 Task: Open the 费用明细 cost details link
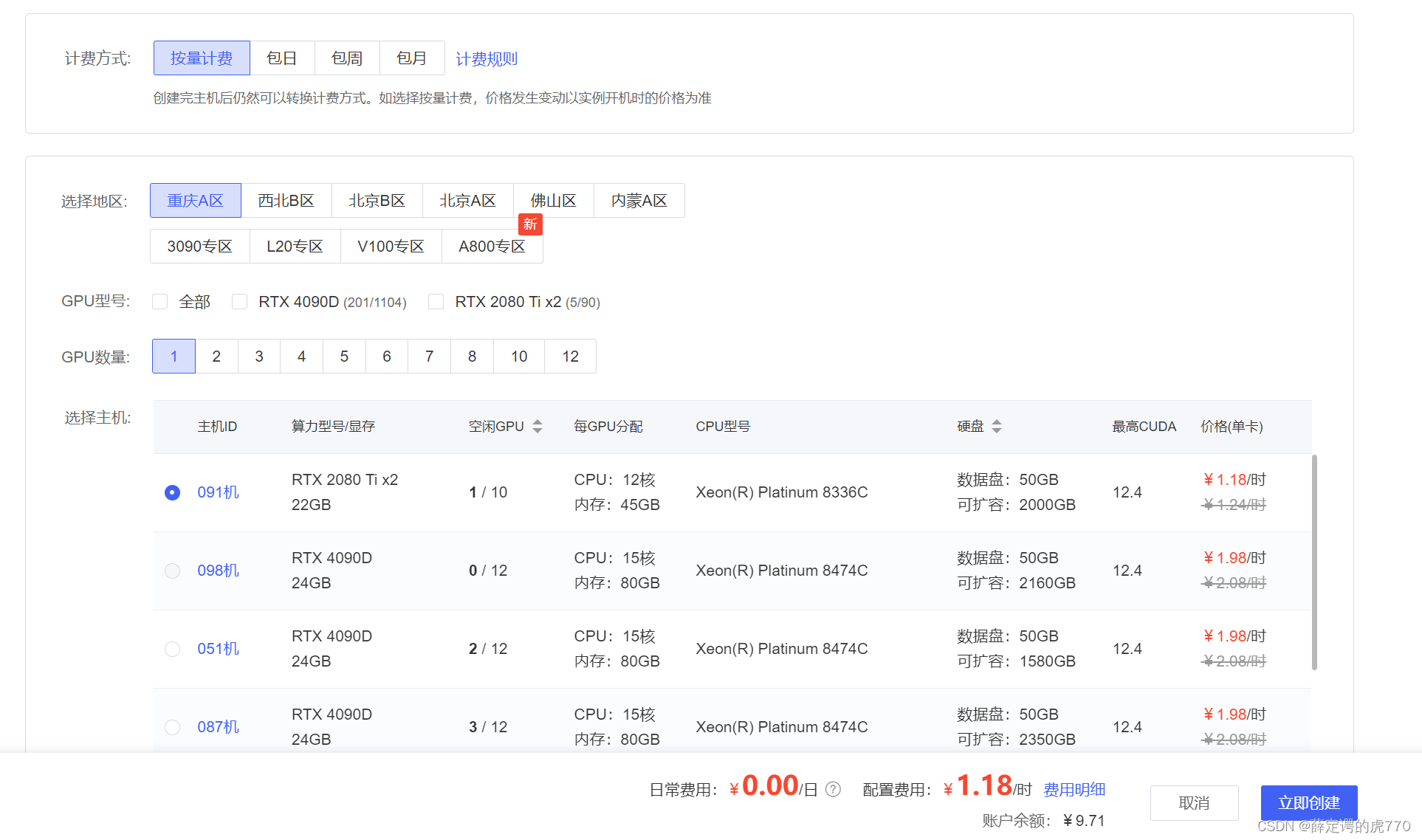(1074, 790)
